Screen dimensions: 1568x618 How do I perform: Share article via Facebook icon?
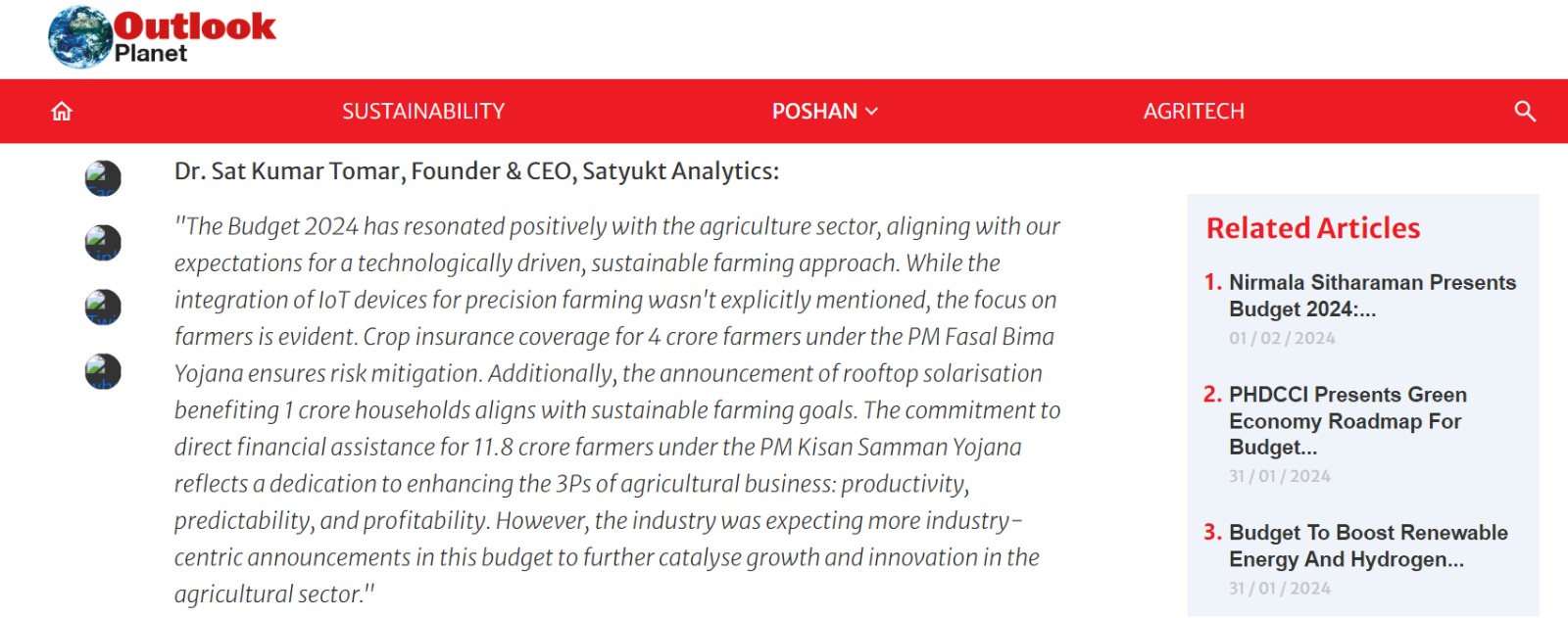103,178
